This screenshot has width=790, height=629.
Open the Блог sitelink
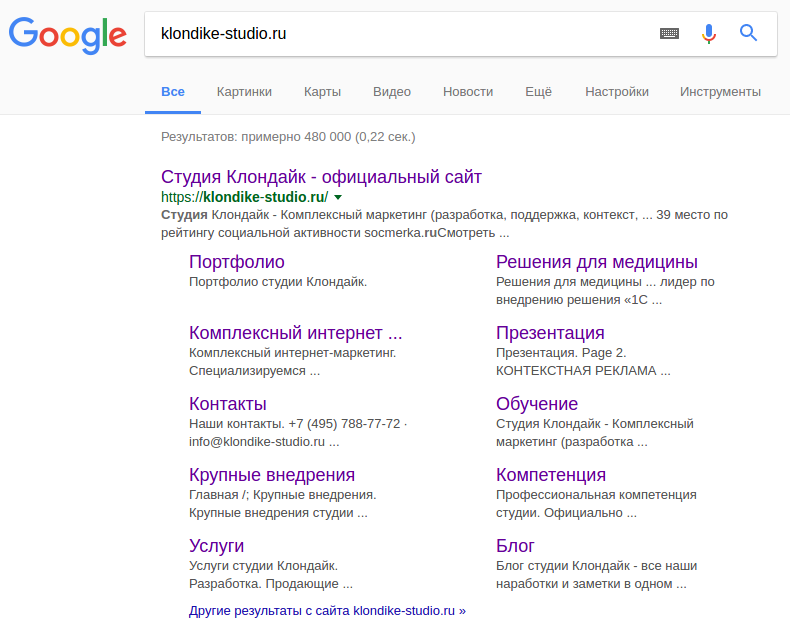tap(515, 546)
